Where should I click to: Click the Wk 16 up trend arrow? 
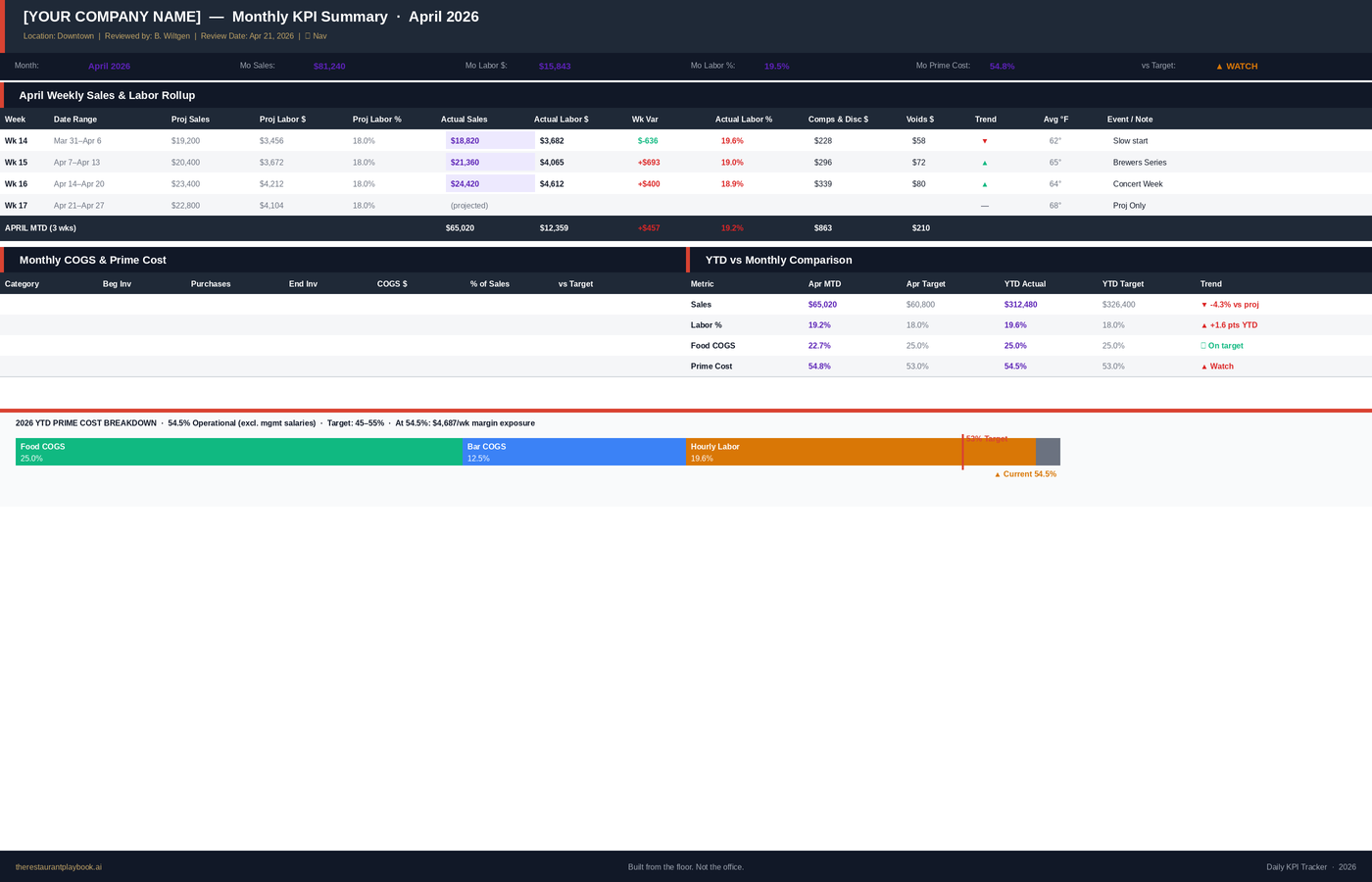[985, 184]
